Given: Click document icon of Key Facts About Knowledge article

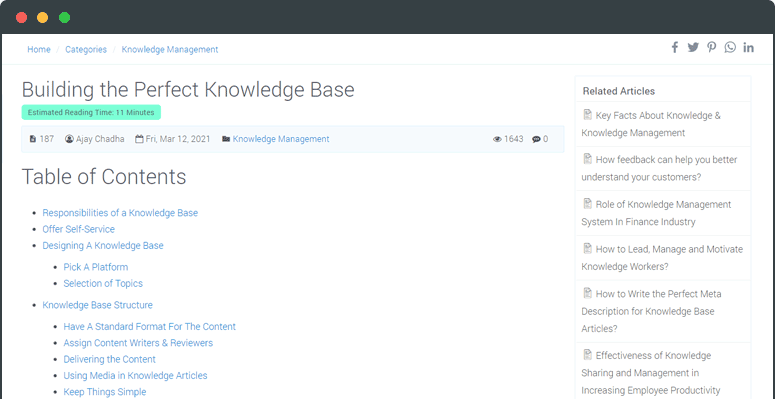Looking at the screenshot, I should click(x=588, y=115).
